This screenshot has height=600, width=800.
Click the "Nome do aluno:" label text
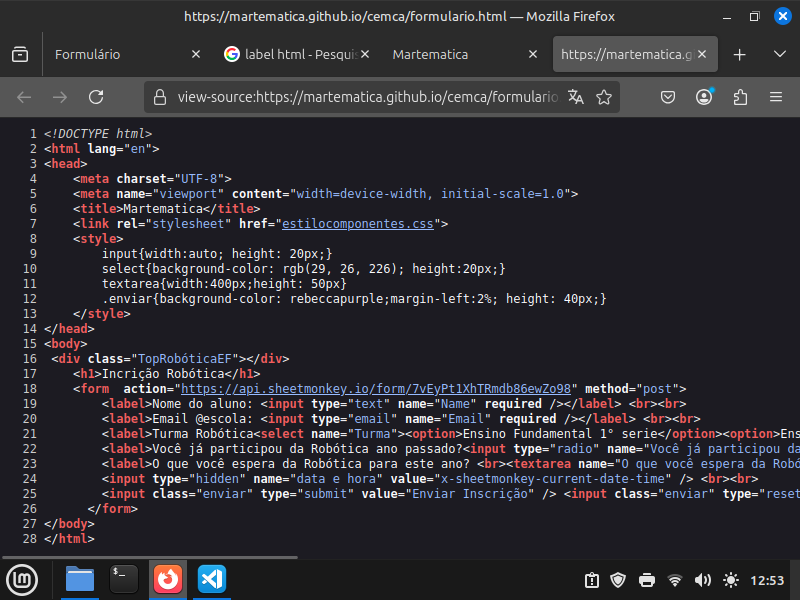coord(203,404)
